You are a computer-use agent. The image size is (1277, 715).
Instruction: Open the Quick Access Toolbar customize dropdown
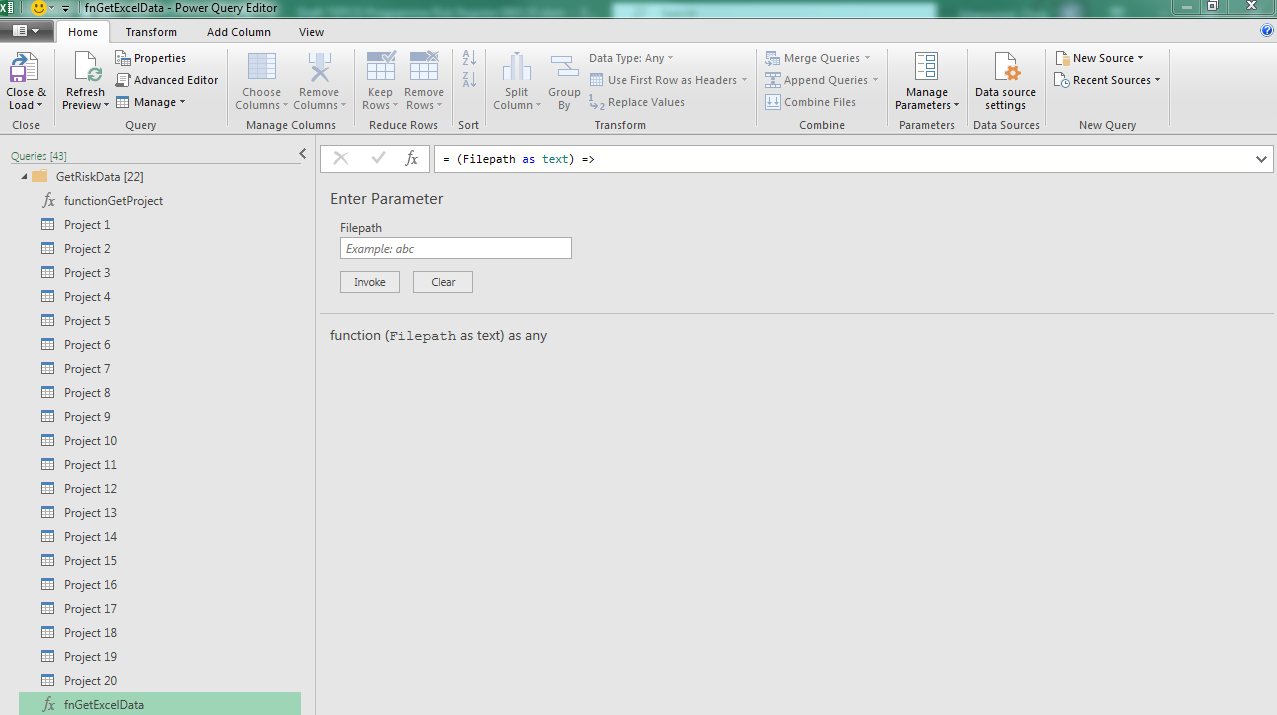point(66,8)
